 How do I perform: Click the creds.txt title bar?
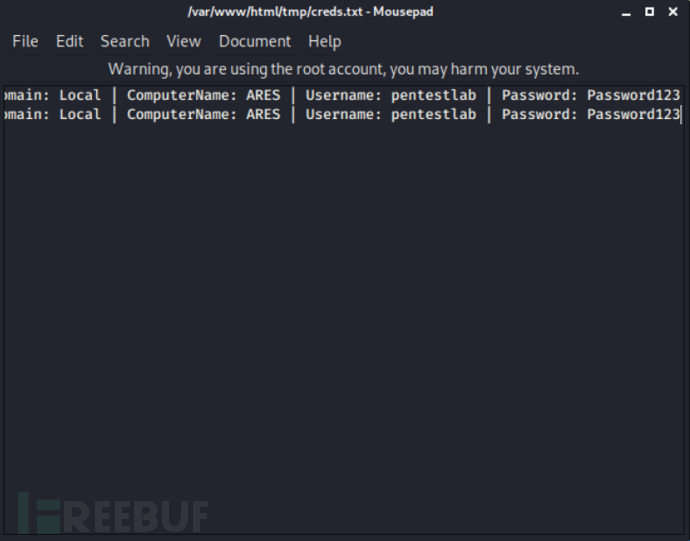(x=310, y=12)
